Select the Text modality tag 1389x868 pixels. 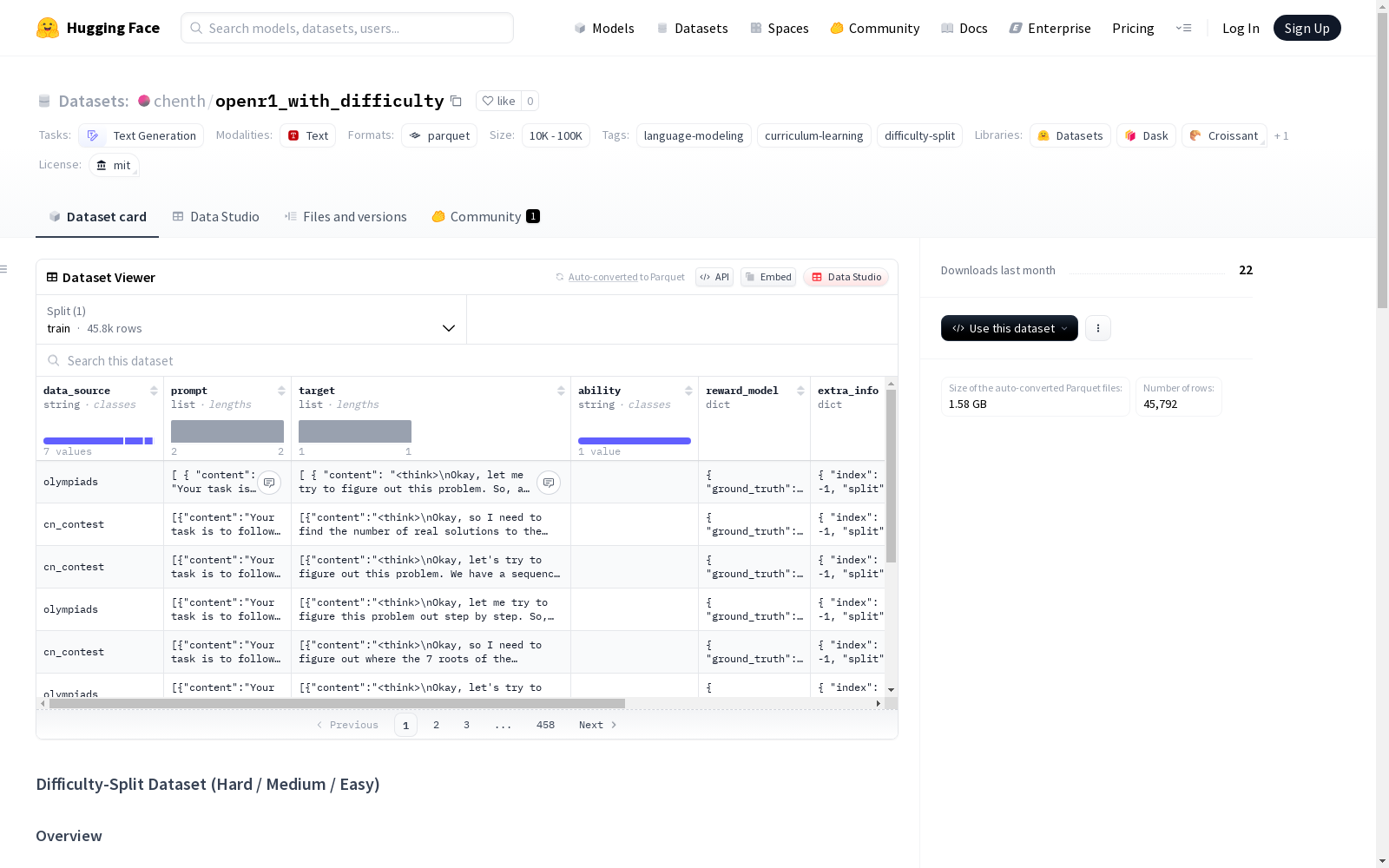tap(308, 135)
